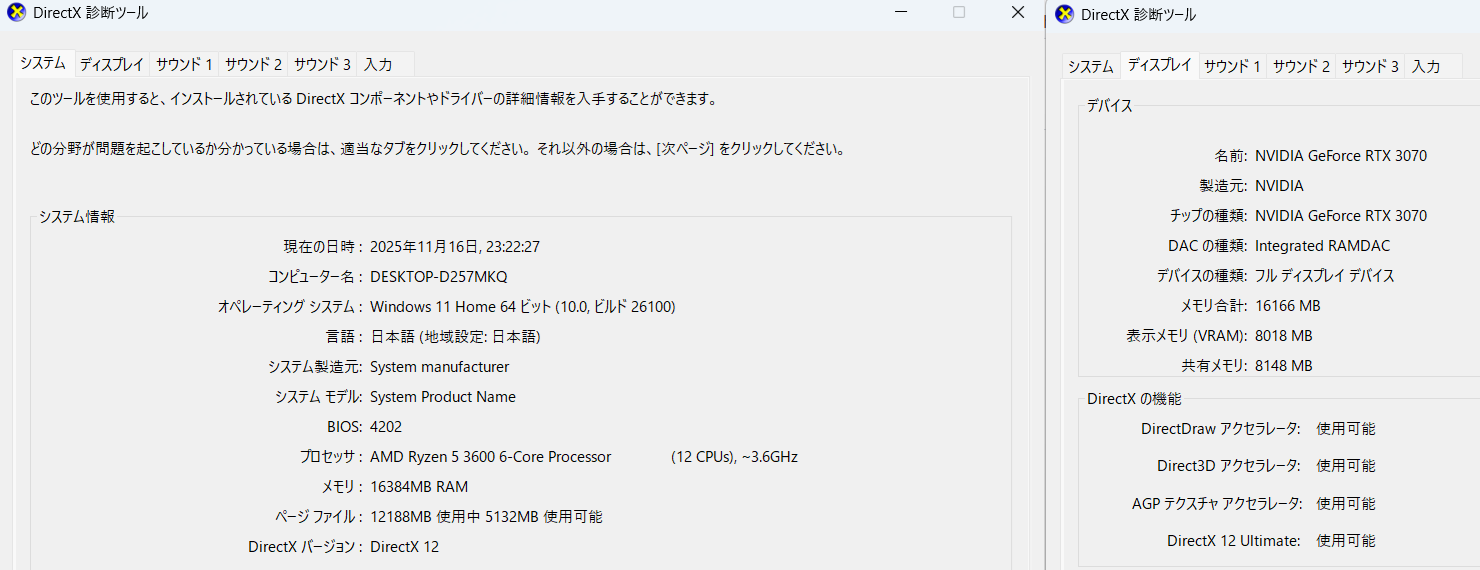Close the DirectX window showing システム情報
Viewport: 1480px width, 570px height.
tap(1018, 12)
